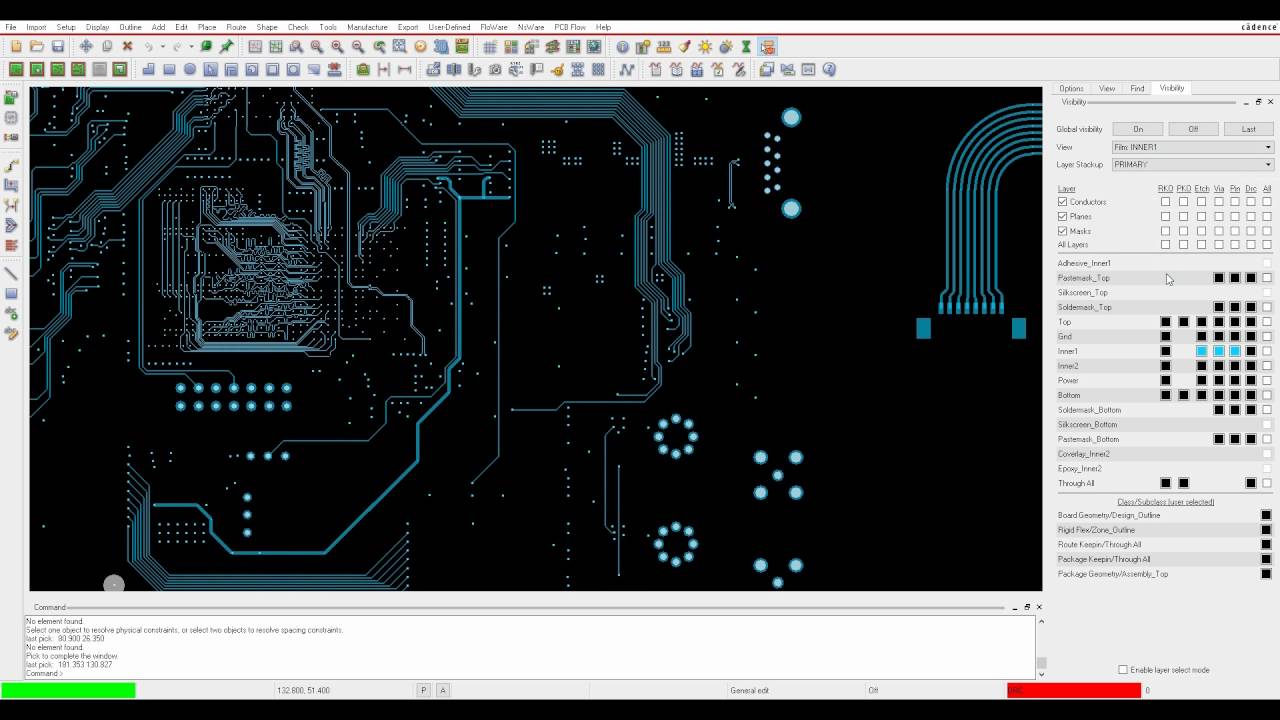
Task: Click the Copy icon in toolbar
Action: click(107, 47)
